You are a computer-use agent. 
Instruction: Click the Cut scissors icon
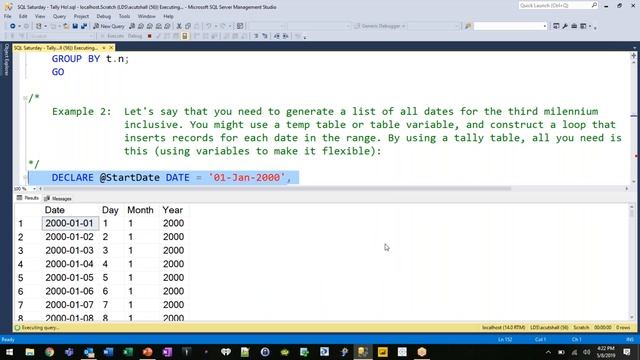pyautogui.click(x=179, y=26)
